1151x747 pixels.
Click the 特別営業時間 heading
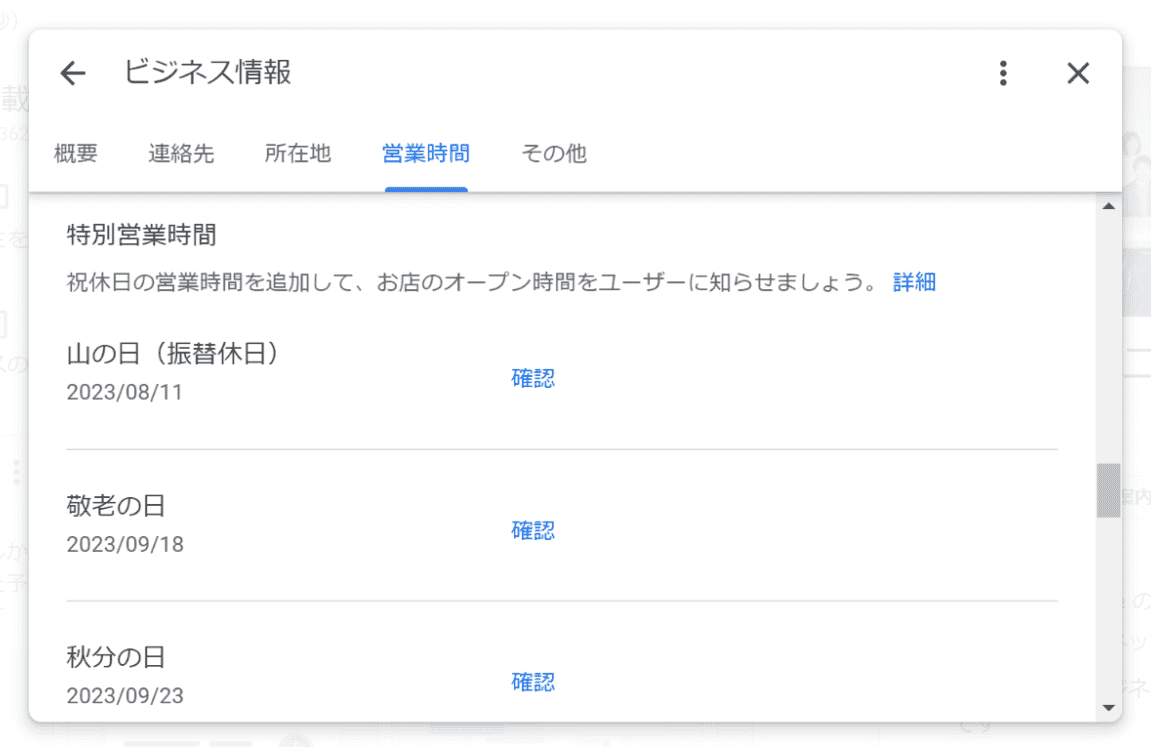(142, 235)
